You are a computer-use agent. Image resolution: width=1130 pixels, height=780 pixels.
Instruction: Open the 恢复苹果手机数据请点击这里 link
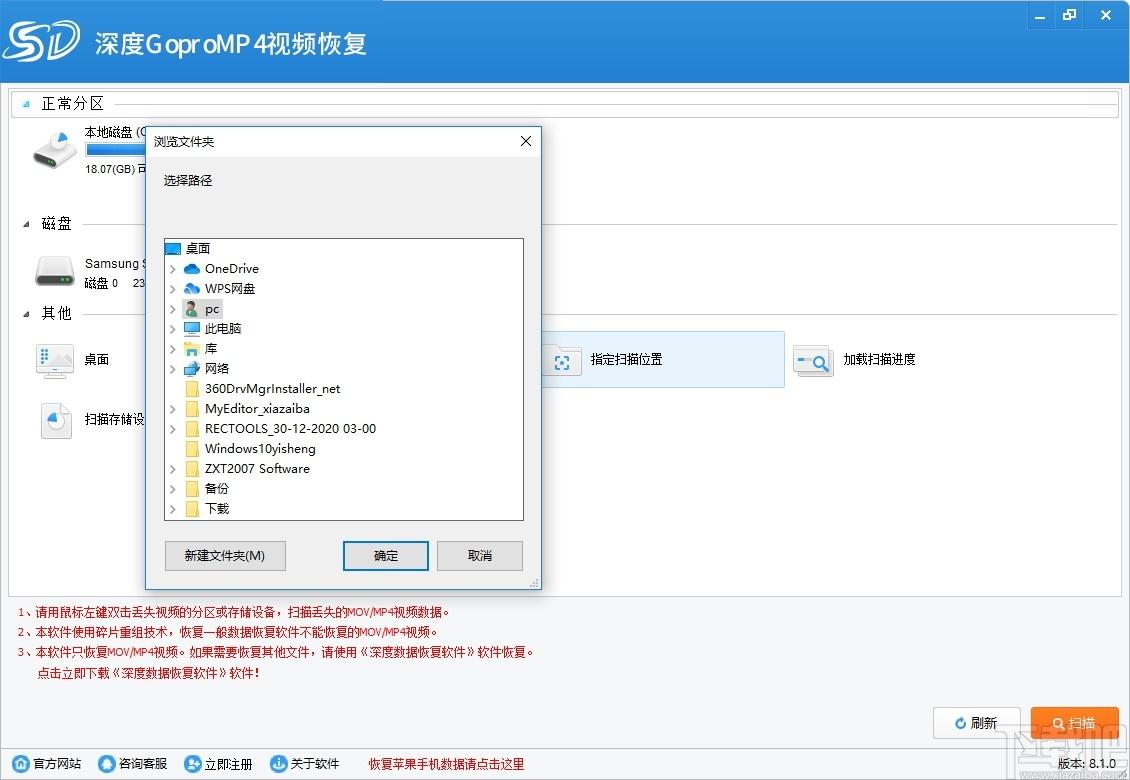[x=446, y=764]
